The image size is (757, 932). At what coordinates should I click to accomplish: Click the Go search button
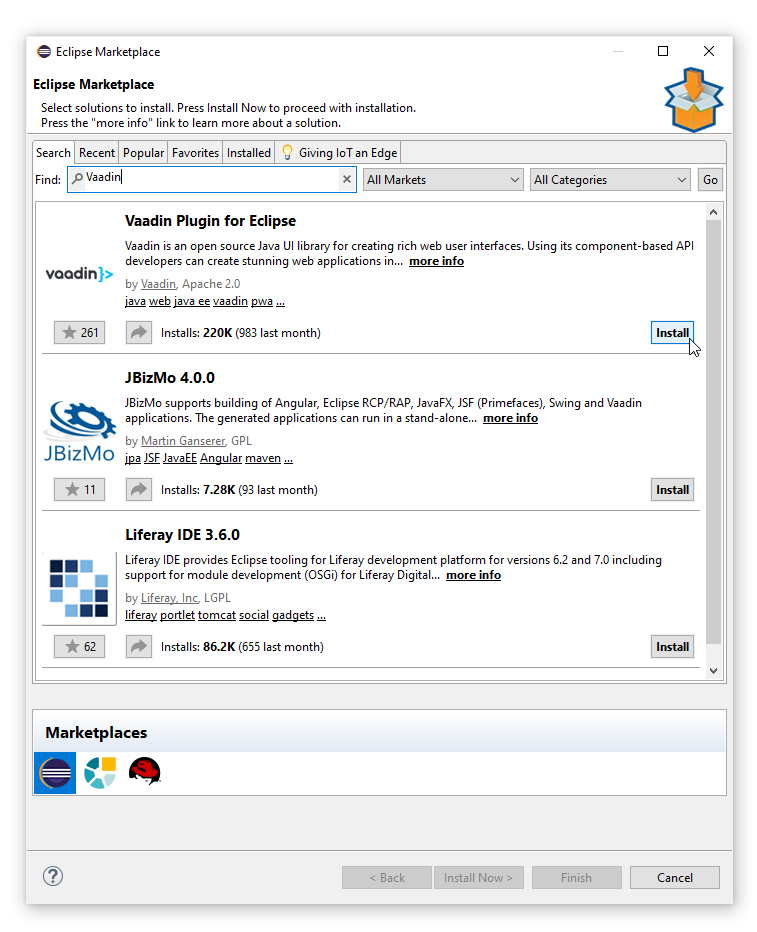(710, 180)
